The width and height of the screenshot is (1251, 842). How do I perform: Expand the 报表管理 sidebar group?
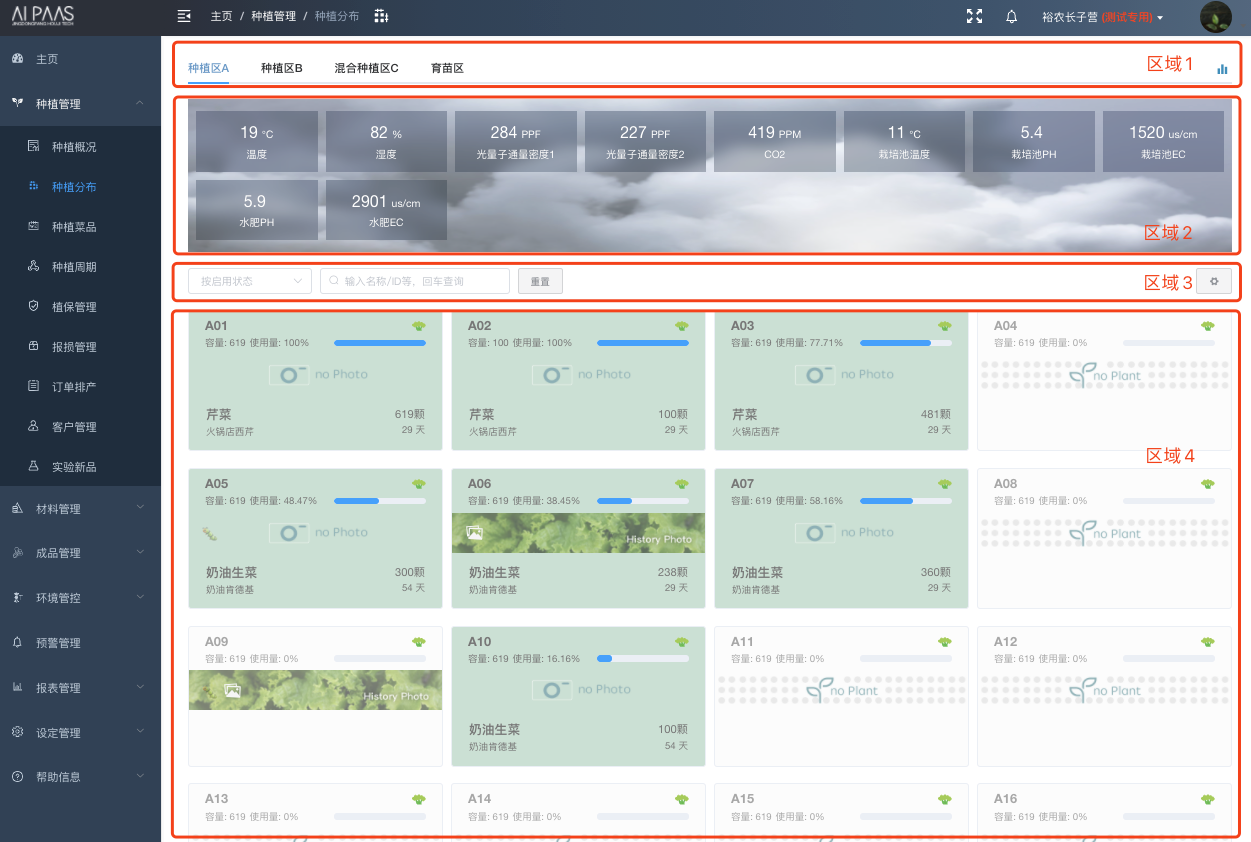80,688
